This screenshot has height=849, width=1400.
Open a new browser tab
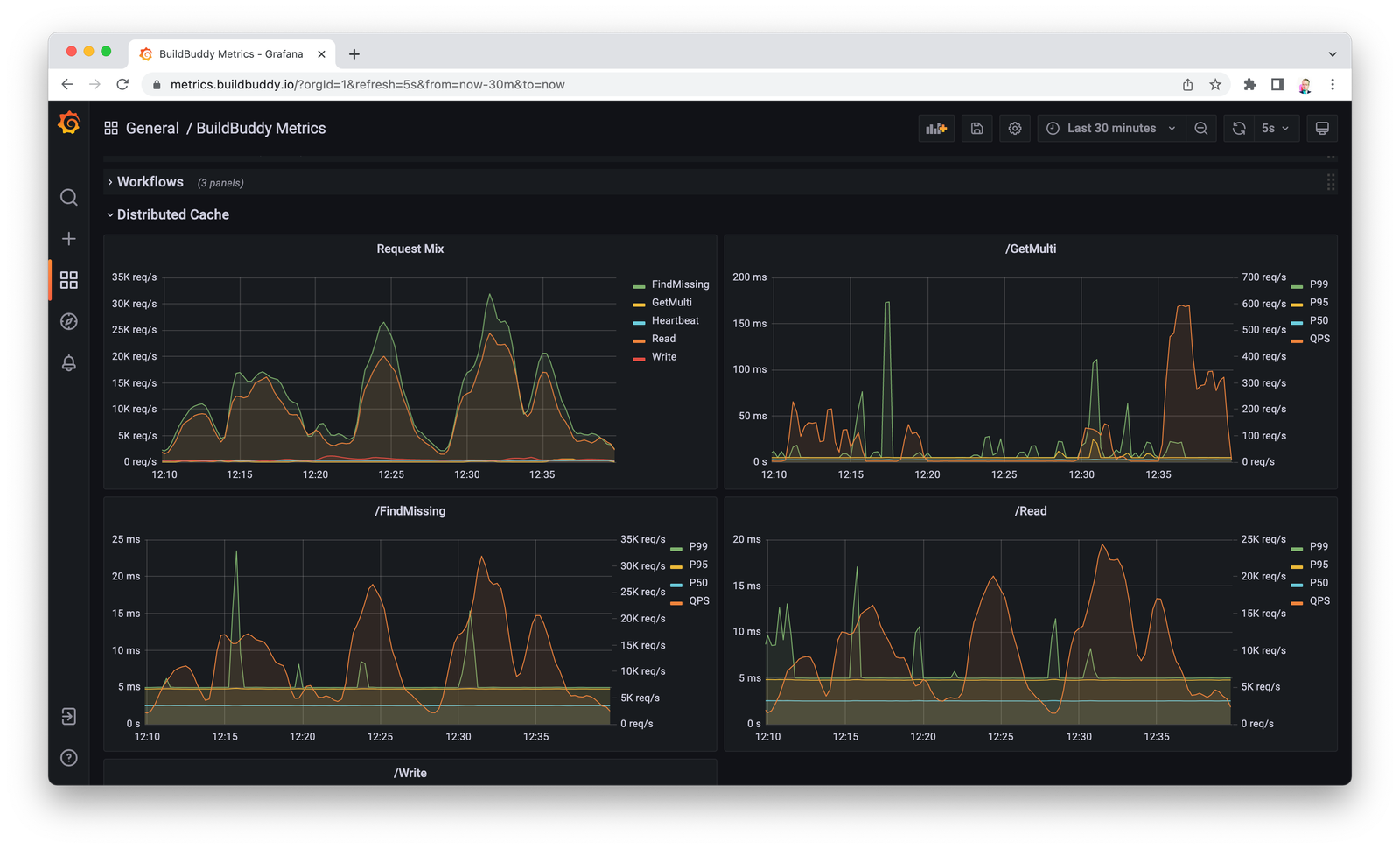(354, 54)
